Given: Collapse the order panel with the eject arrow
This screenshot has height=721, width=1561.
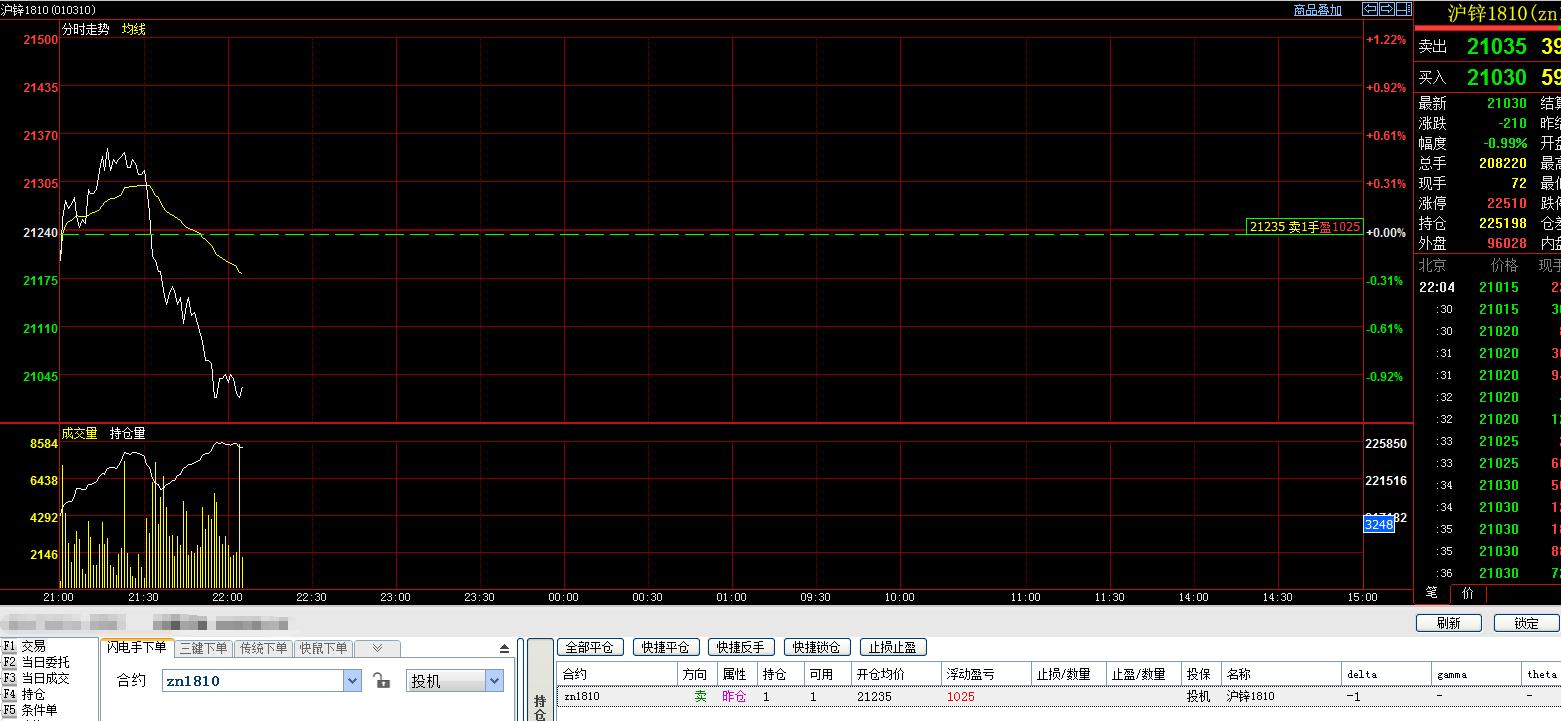Looking at the screenshot, I should pos(504,649).
